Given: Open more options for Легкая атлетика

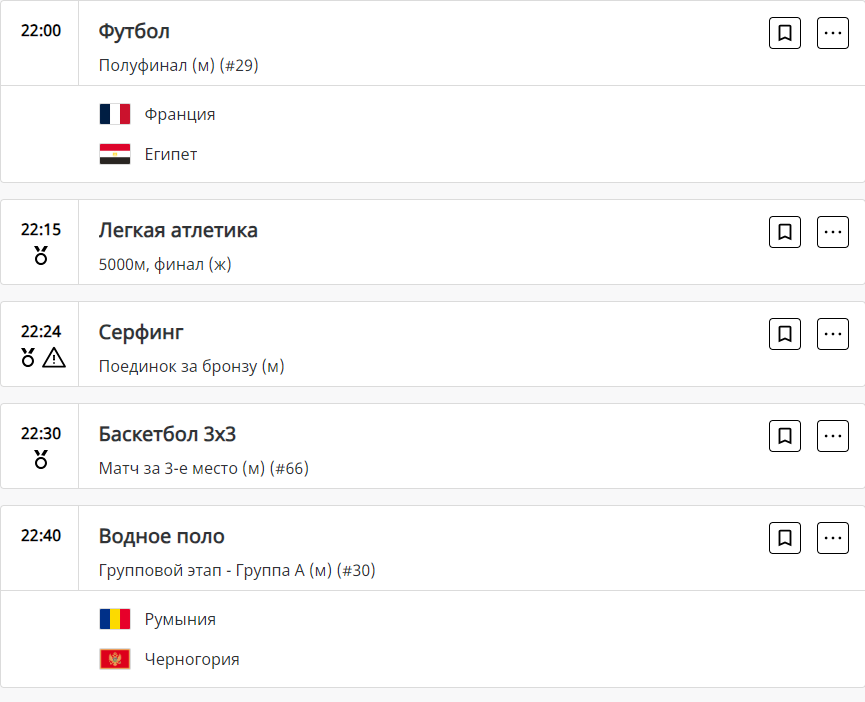Looking at the screenshot, I should [x=833, y=232].
